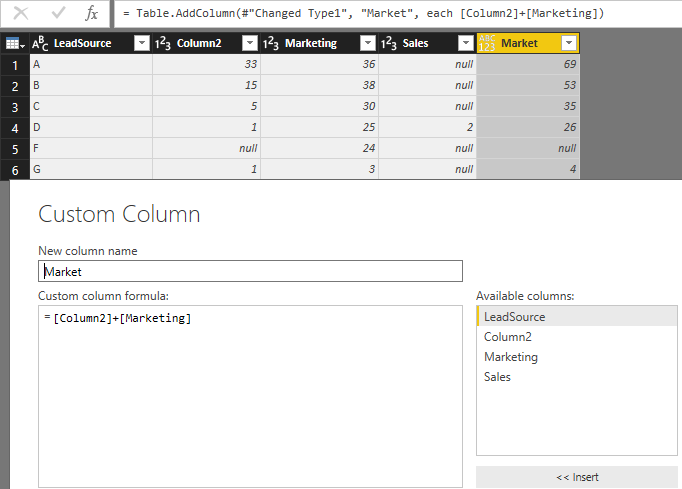Screen dimensions: 682x489
Task: Click Marketing cell with value 3
Action: [319, 169]
